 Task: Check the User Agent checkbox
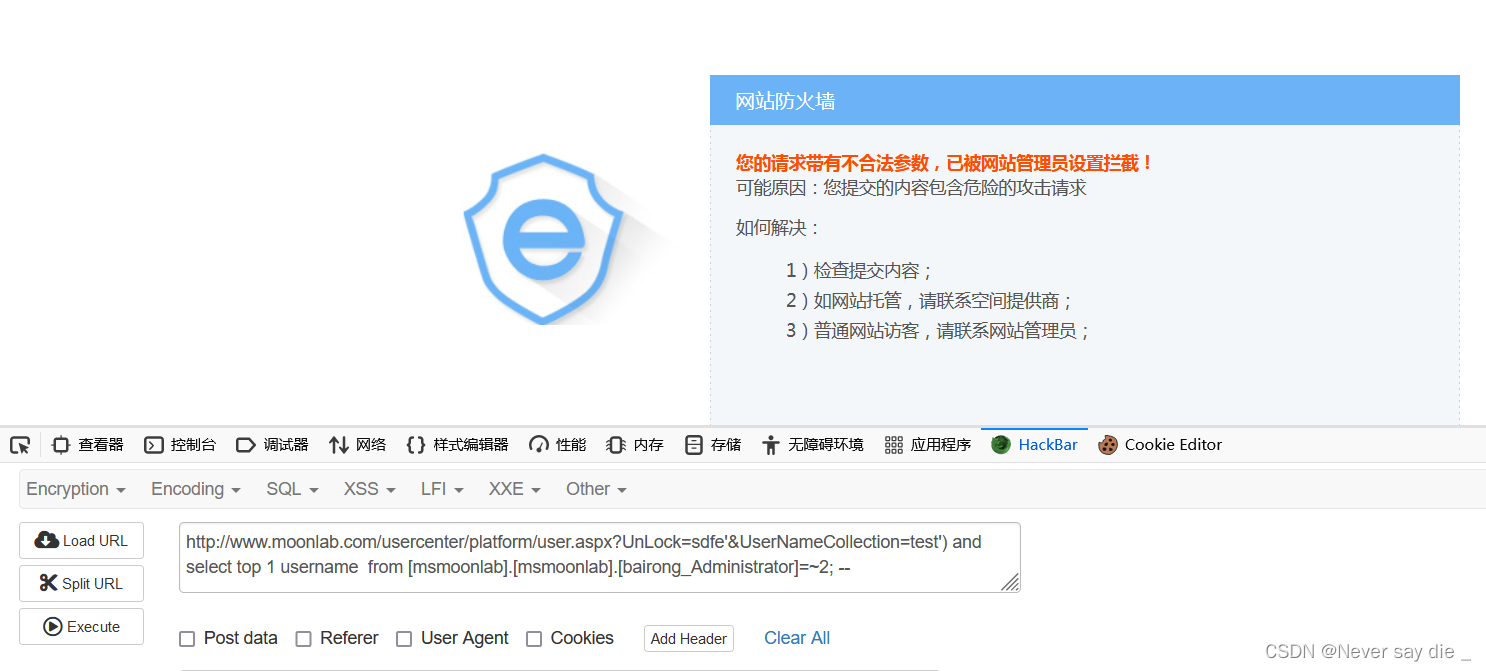point(404,639)
